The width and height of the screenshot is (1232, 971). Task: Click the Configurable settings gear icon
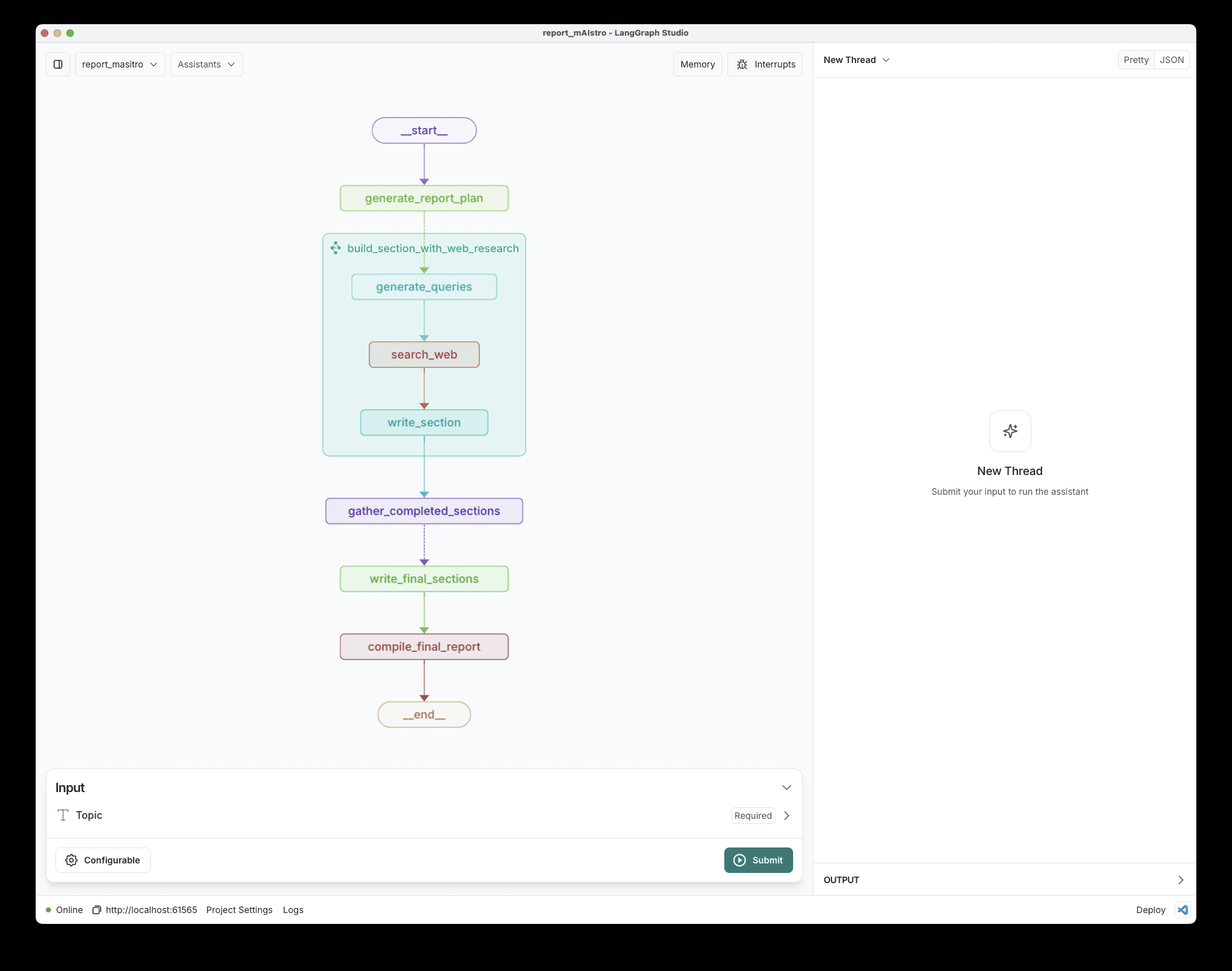tap(70, 860)
